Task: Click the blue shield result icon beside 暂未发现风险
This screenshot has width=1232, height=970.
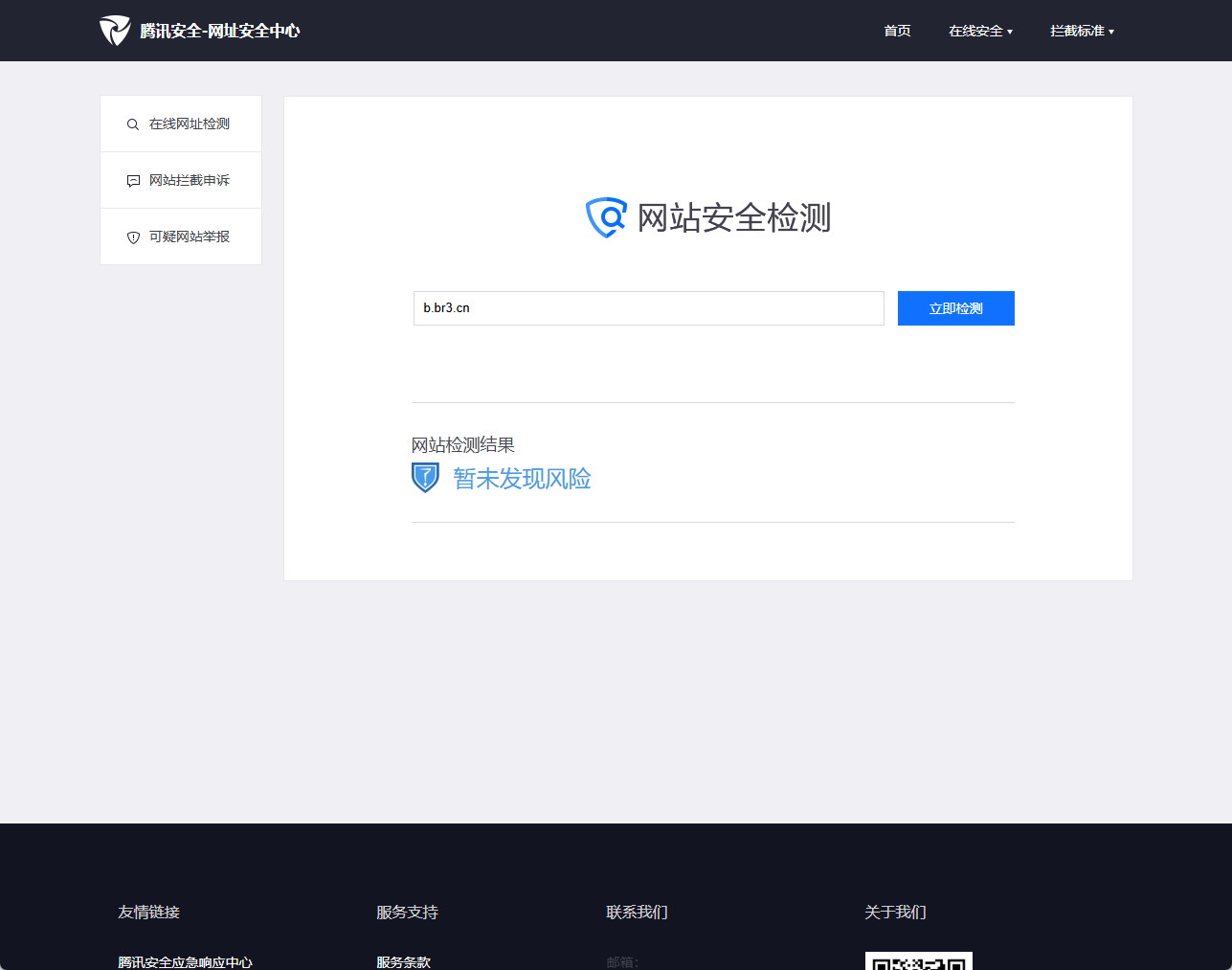Action: pos(425,478)
